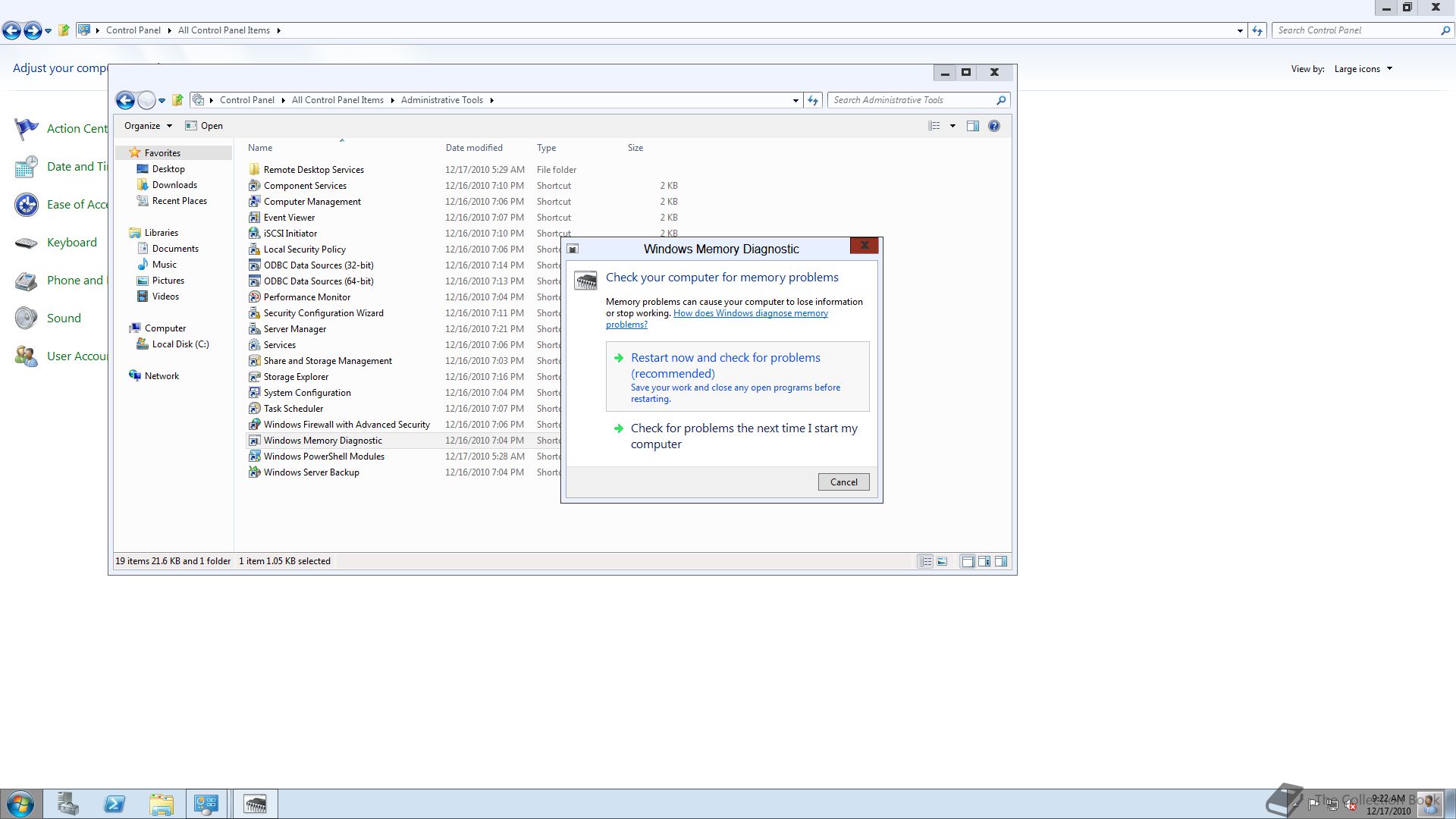Select the Event Viewer icon
The height and width of the screenshot is (819, 1456).
coord(255,218)
